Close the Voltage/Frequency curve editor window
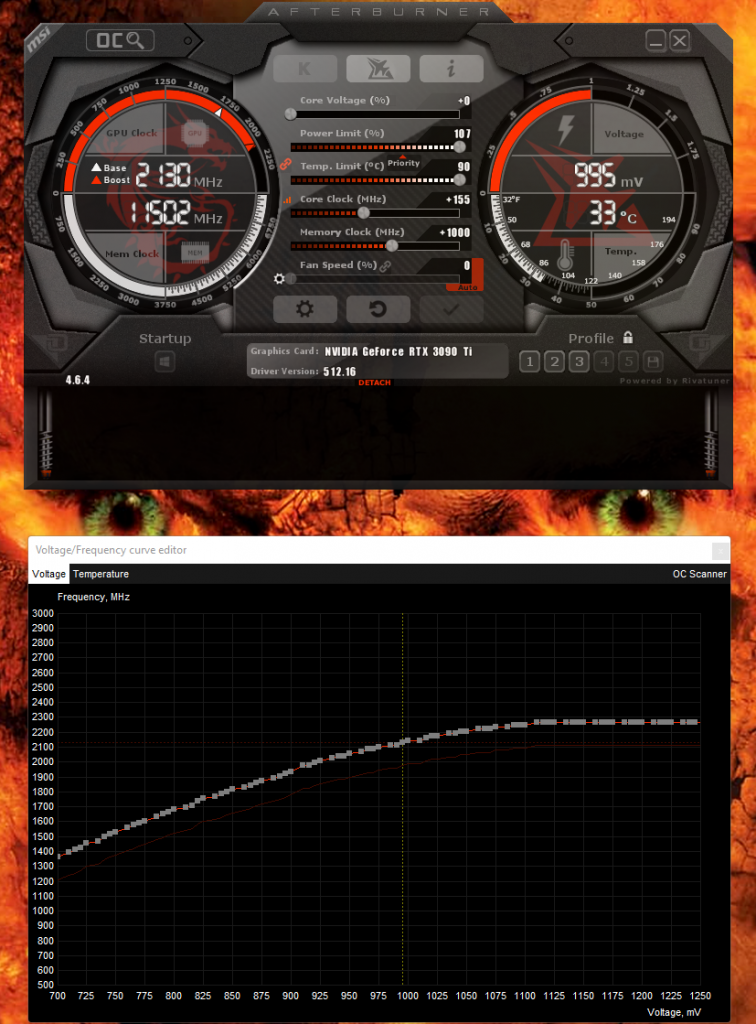This screenshot has width=756, height=1024. pos(720,551)
